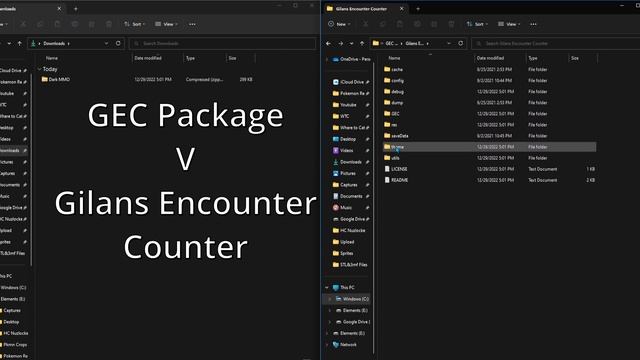Open iCloud Drive in Gilans Encounter Counter sidebar

click(x=351, y=82)
